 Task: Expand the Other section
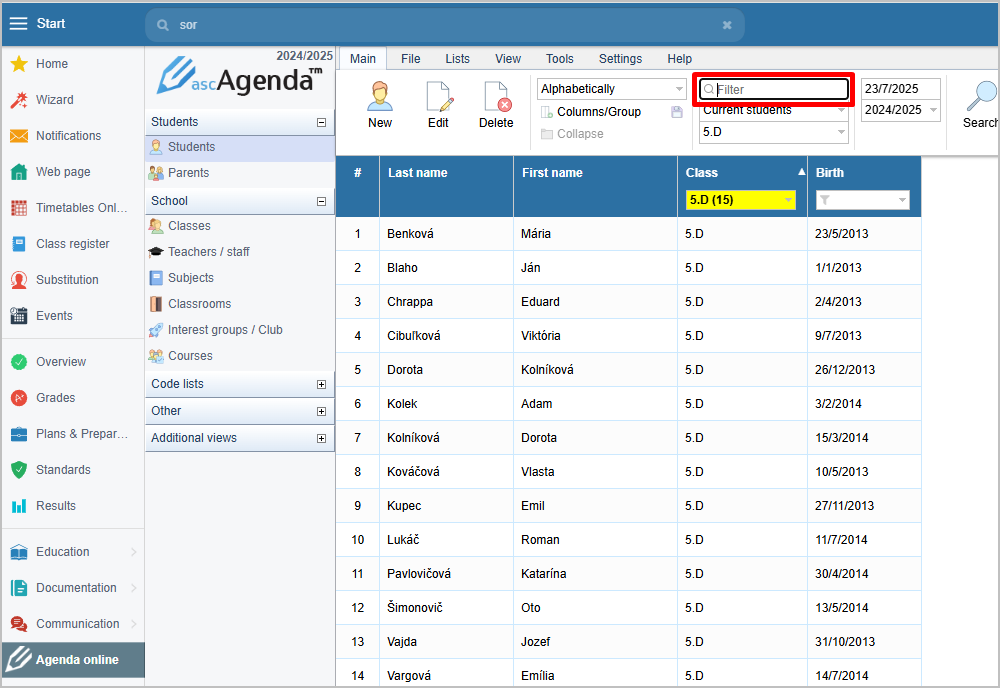tap(321, 411)
